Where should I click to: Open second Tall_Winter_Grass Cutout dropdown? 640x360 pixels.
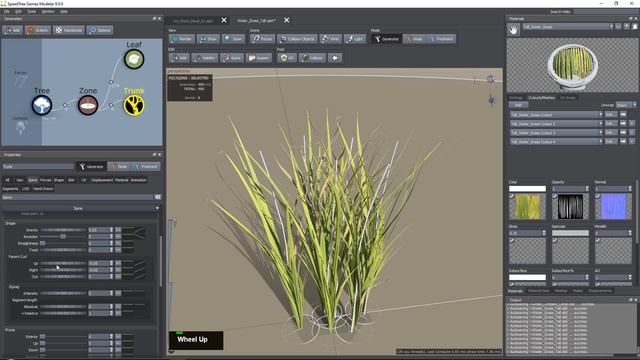tap(556, 124)
